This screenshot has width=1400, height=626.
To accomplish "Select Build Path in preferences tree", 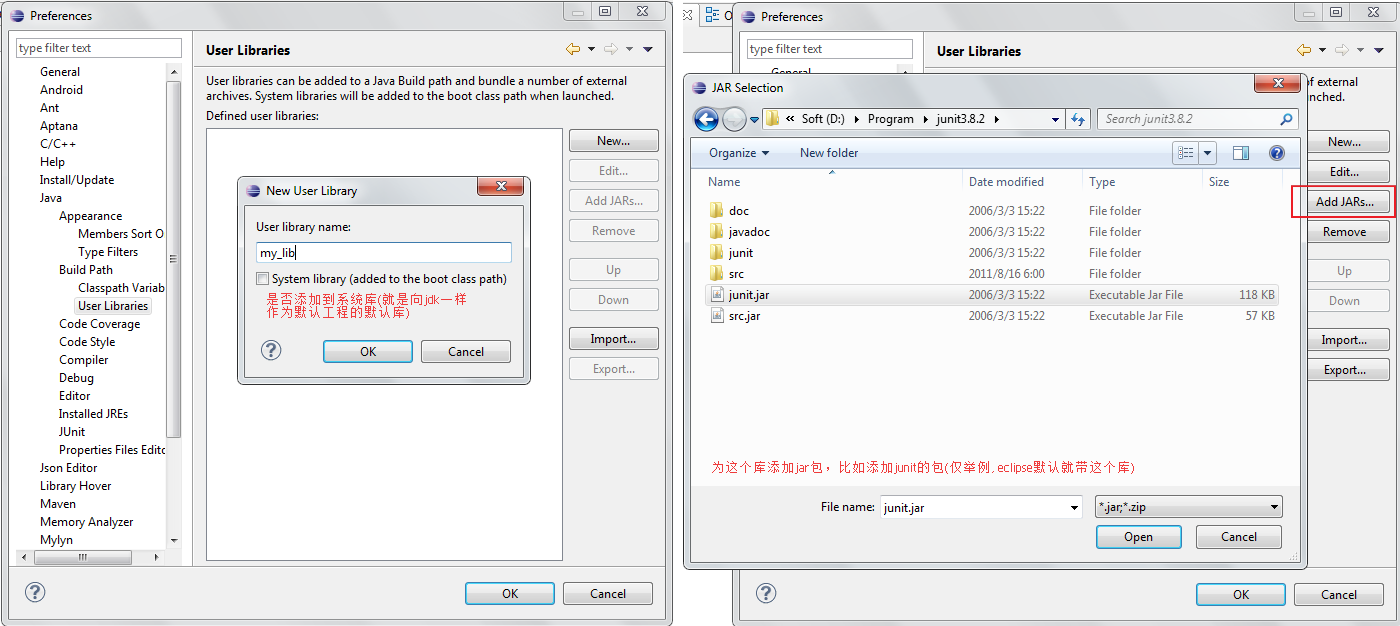I will (86, 270).
